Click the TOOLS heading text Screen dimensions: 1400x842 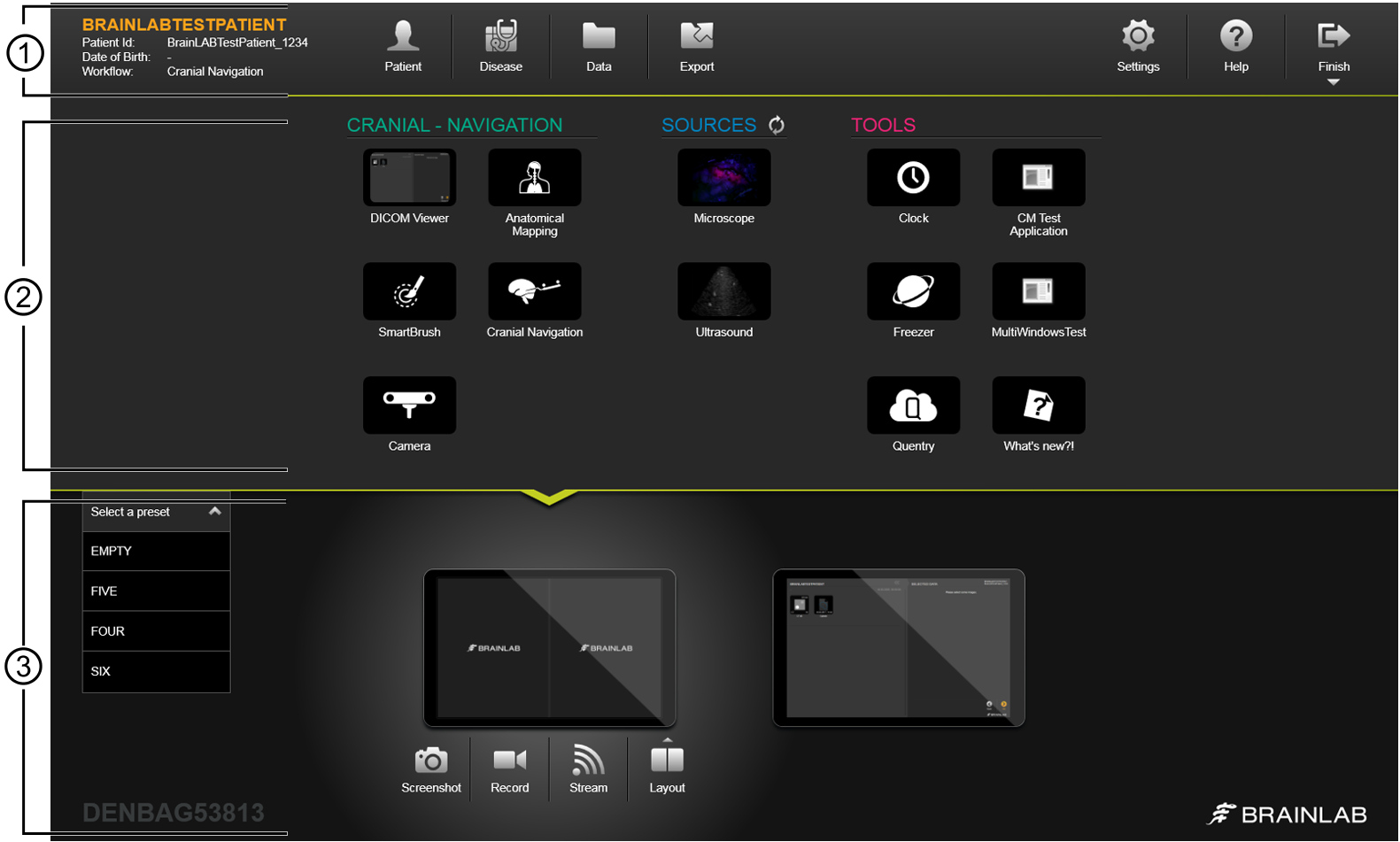tap(883, 125)
